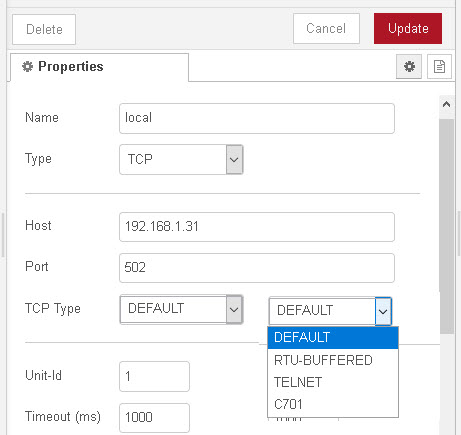Choose C701 from the list

click(333, 404)
